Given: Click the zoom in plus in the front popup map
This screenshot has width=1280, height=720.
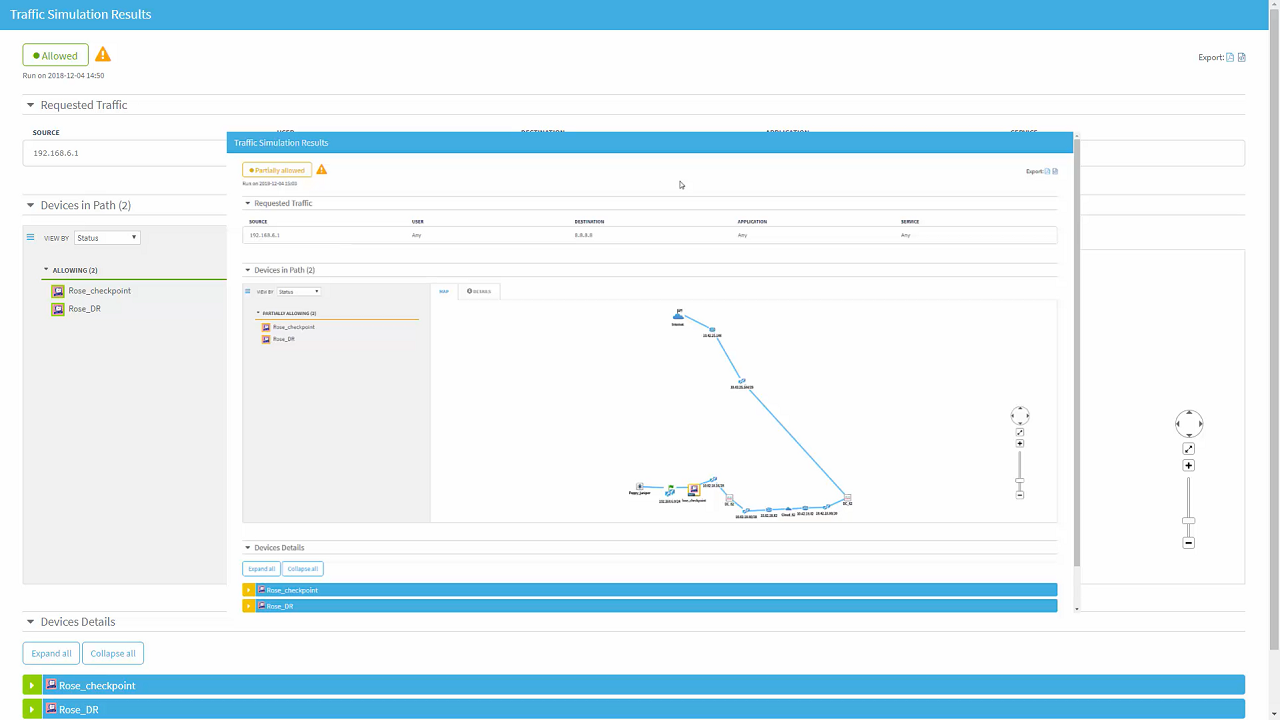Looking at the screenshot, I should point(1020,444).
